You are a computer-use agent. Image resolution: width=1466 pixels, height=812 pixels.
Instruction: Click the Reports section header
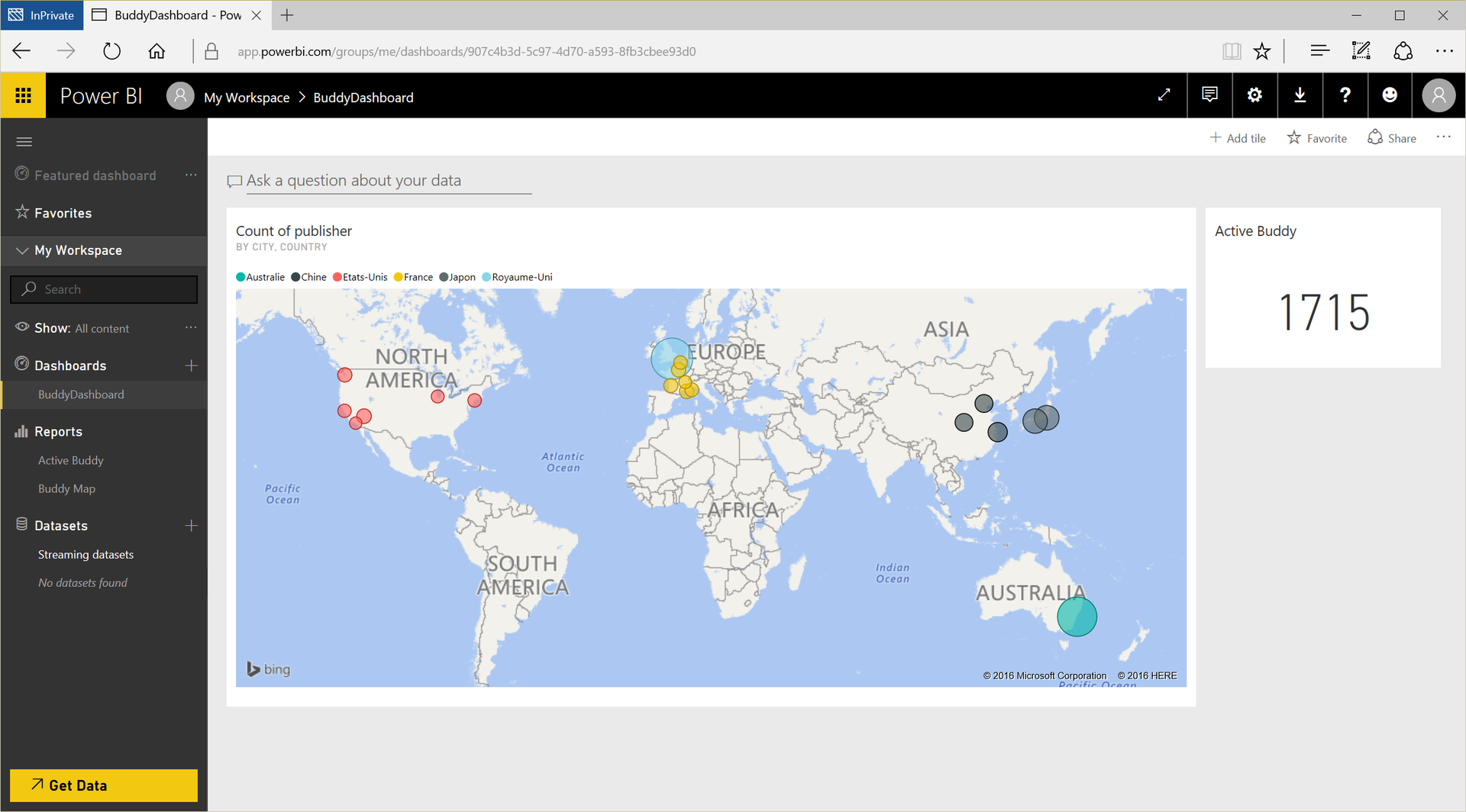[x=58, y=431]
